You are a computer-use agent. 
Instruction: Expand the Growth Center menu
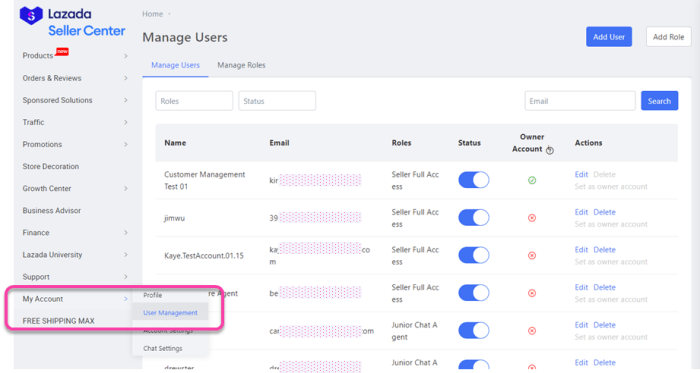75,188
